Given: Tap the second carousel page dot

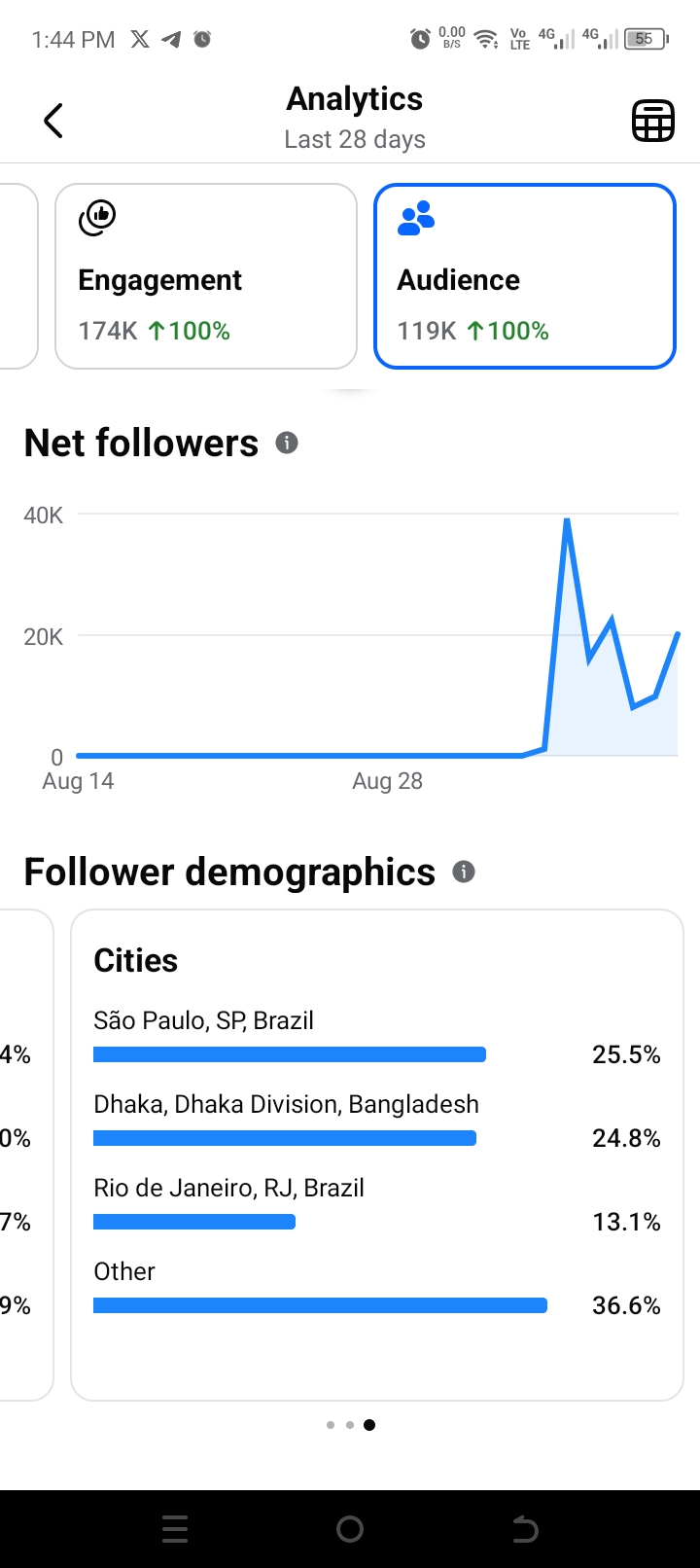Looking at the screenshot, I should (350, 1425).
